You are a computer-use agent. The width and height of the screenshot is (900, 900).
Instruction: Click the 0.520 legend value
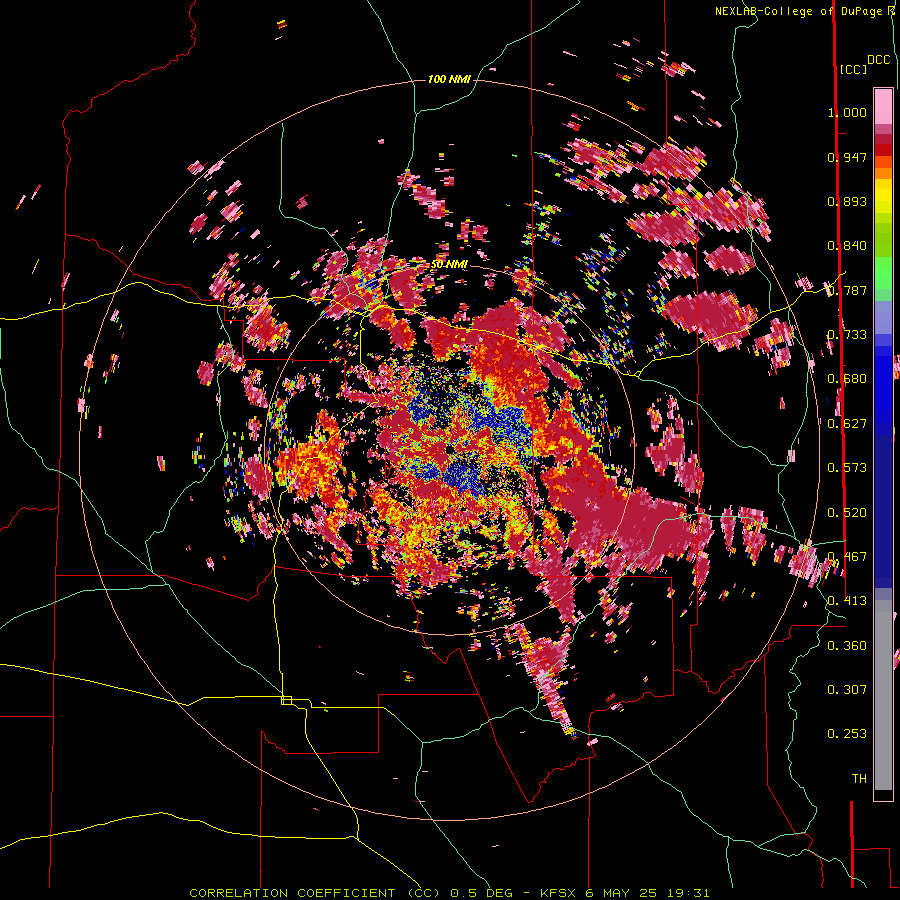coord(847,513)
